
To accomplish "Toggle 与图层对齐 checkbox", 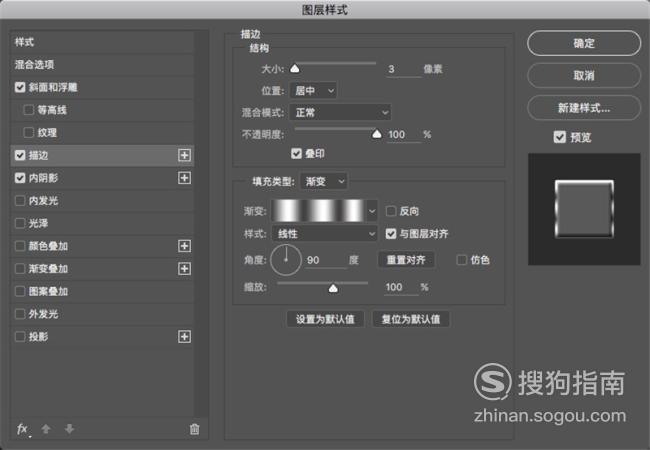I will (x=390, y=234).
